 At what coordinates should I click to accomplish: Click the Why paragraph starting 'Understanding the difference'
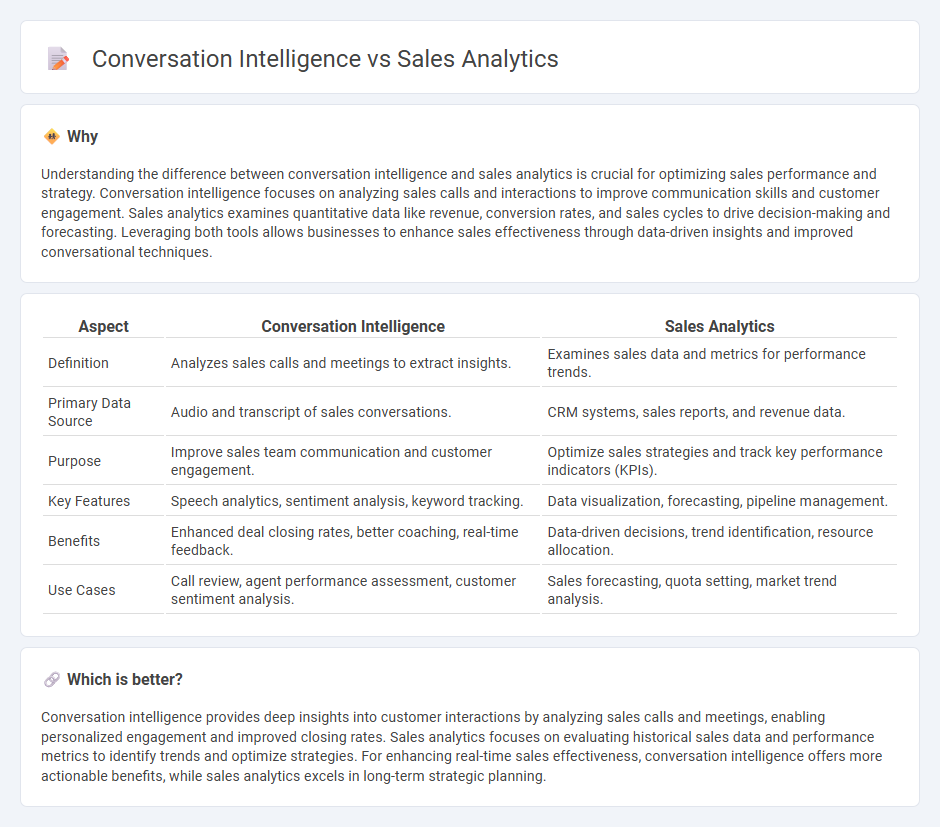coord(465,213)
